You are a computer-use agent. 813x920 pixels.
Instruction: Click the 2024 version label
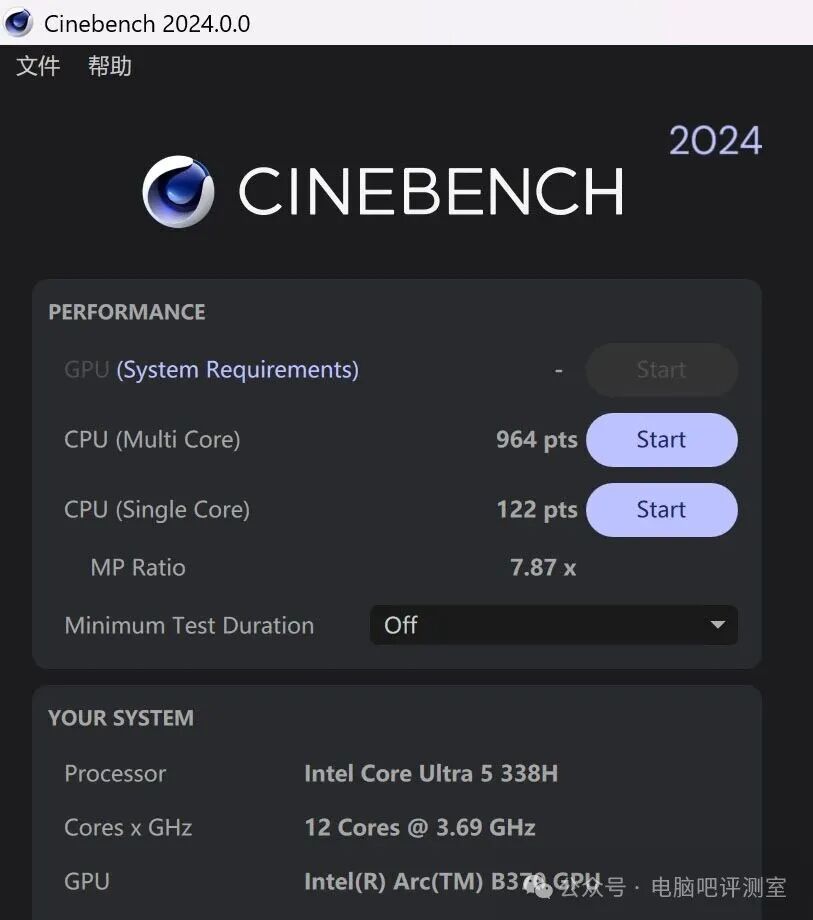[716, 140]
